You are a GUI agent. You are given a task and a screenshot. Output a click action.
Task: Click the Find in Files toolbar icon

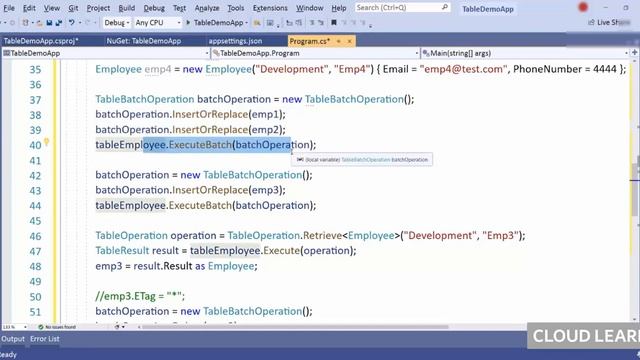coord(257,23)
